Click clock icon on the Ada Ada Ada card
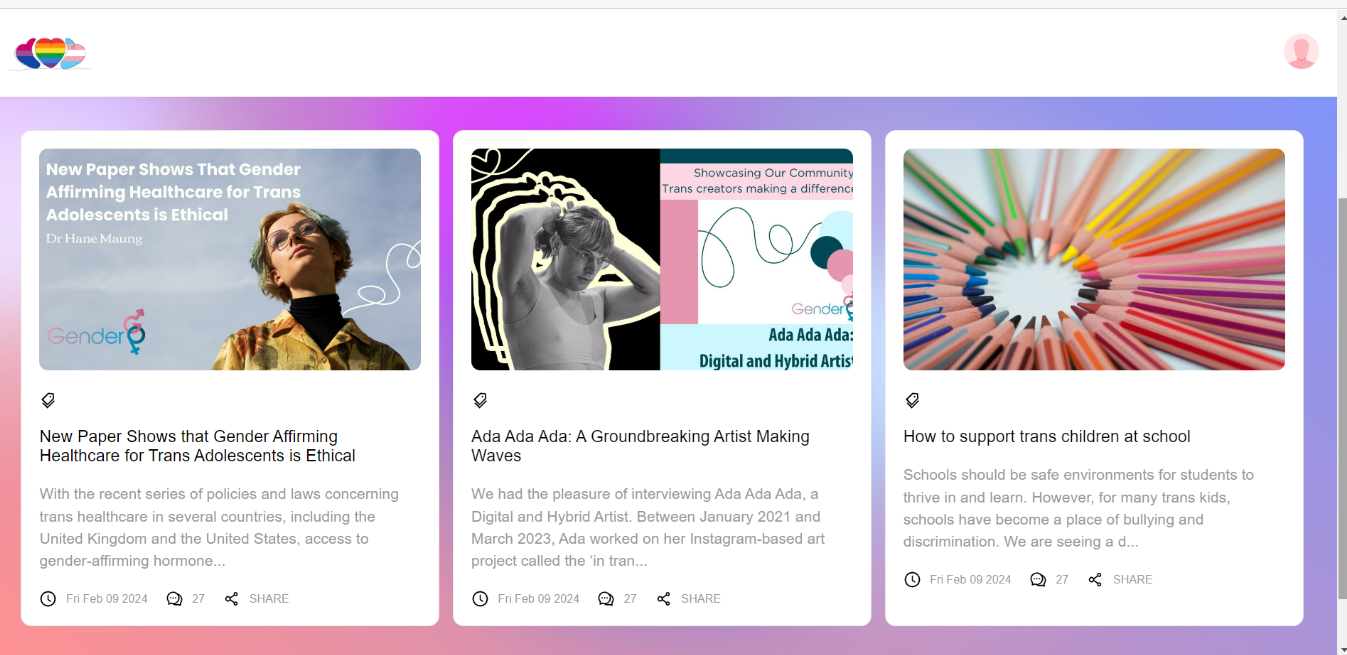This screenshot has height=655, width=1347. click(480, 599)
